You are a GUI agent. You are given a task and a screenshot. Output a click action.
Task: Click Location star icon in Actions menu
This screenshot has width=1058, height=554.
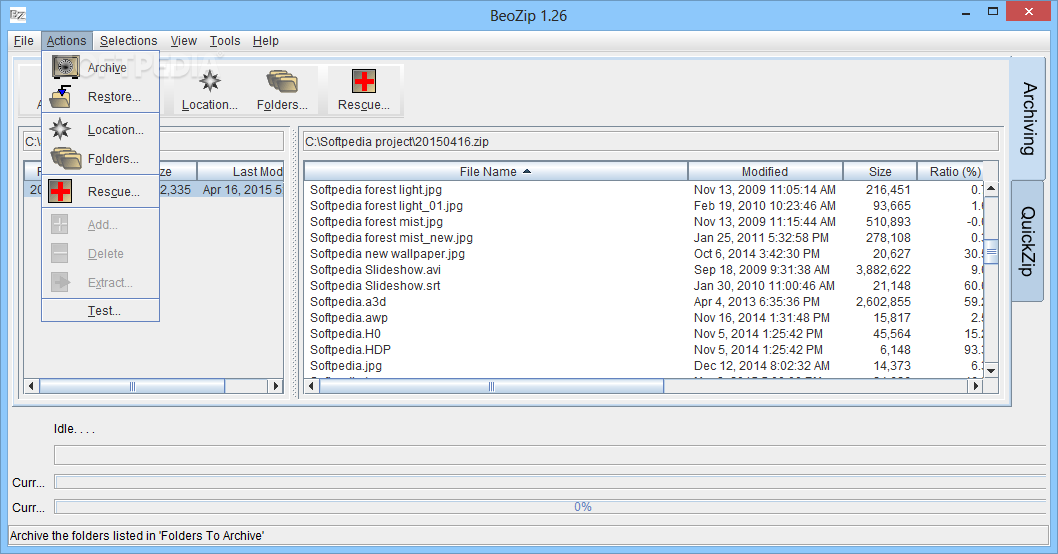tap(60, 129)
